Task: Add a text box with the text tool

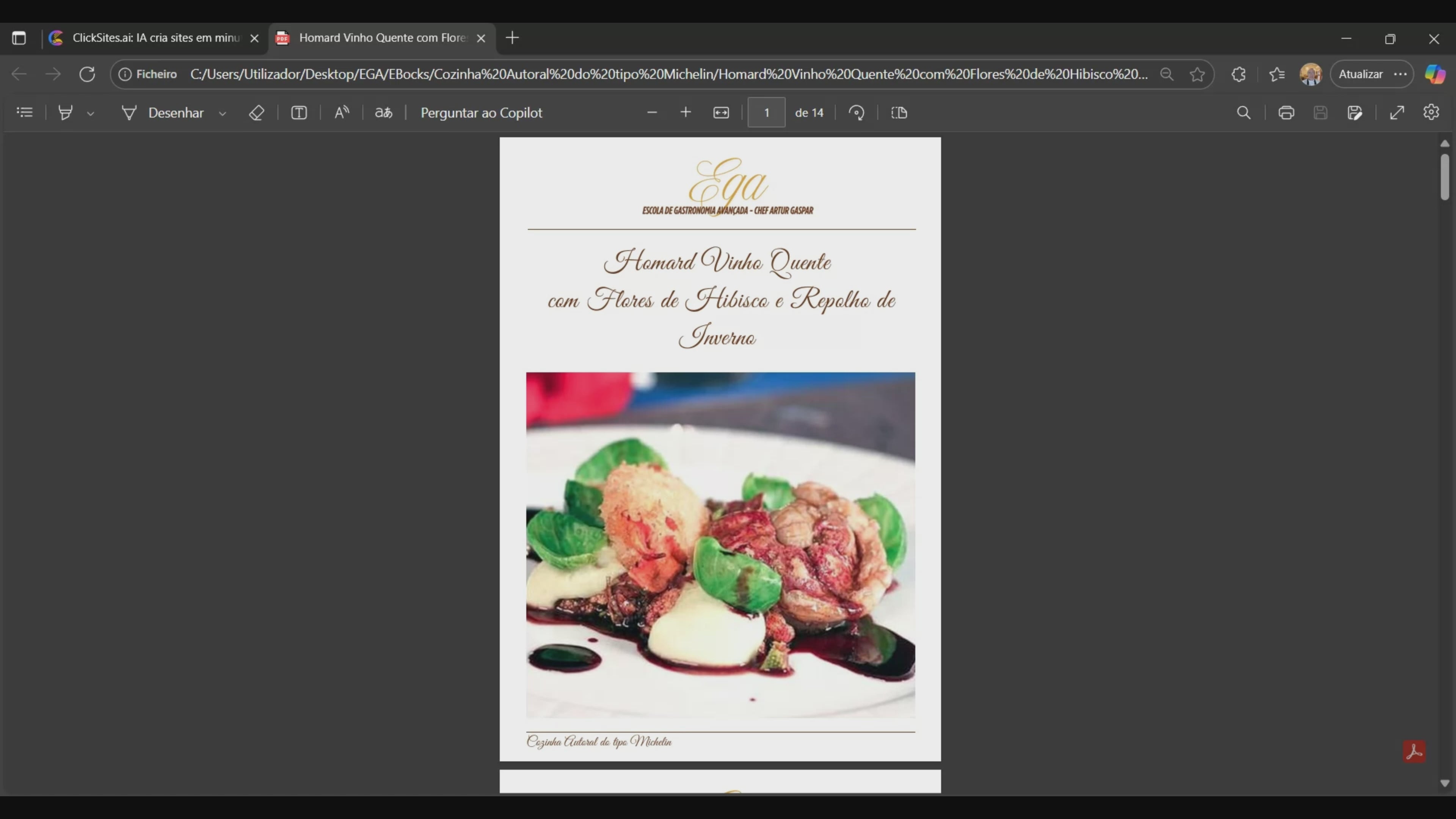Action: [x=299, y=113]
